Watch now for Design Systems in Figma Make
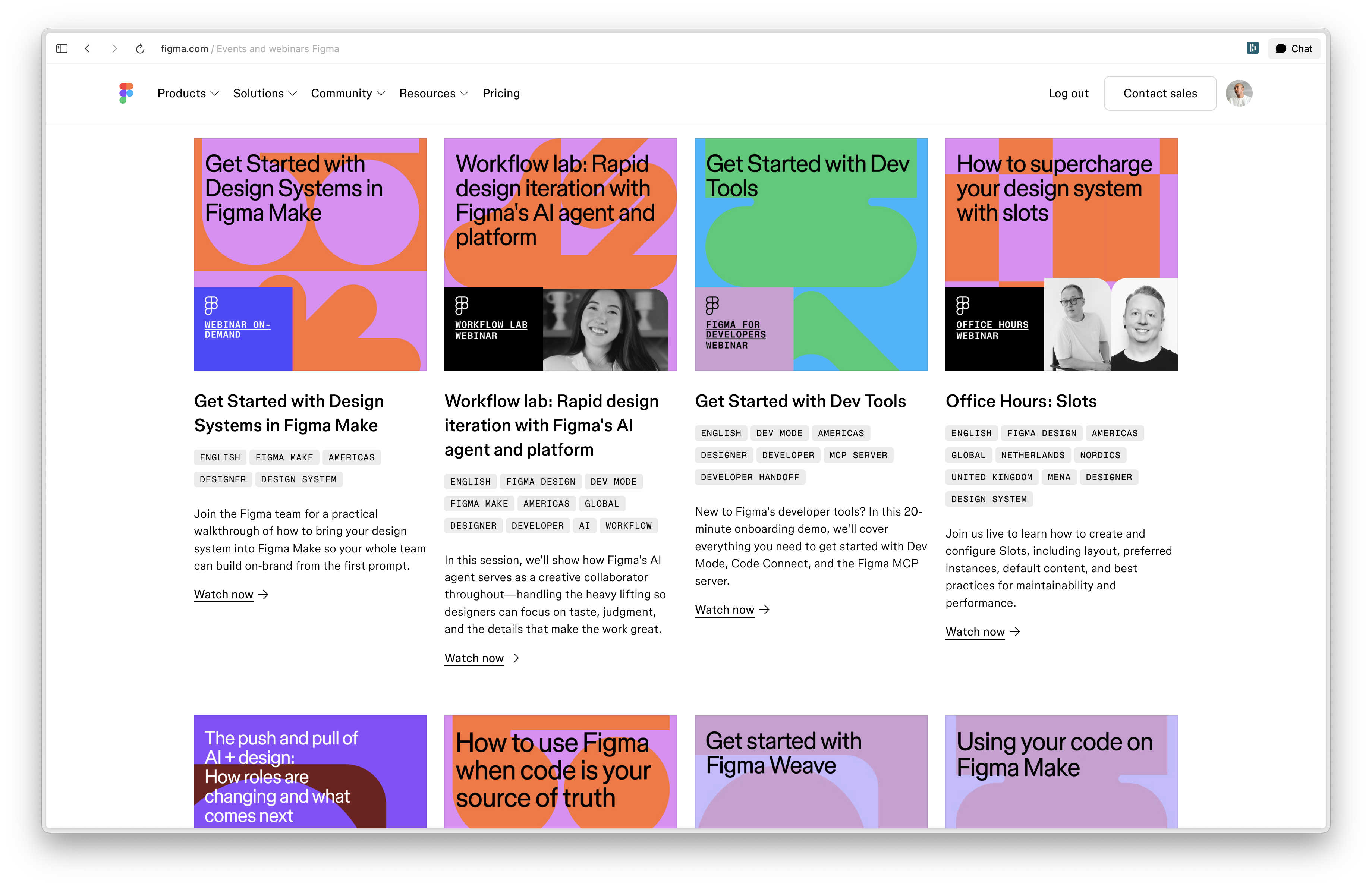The image size is (1372, 888). tap(224, 594)
